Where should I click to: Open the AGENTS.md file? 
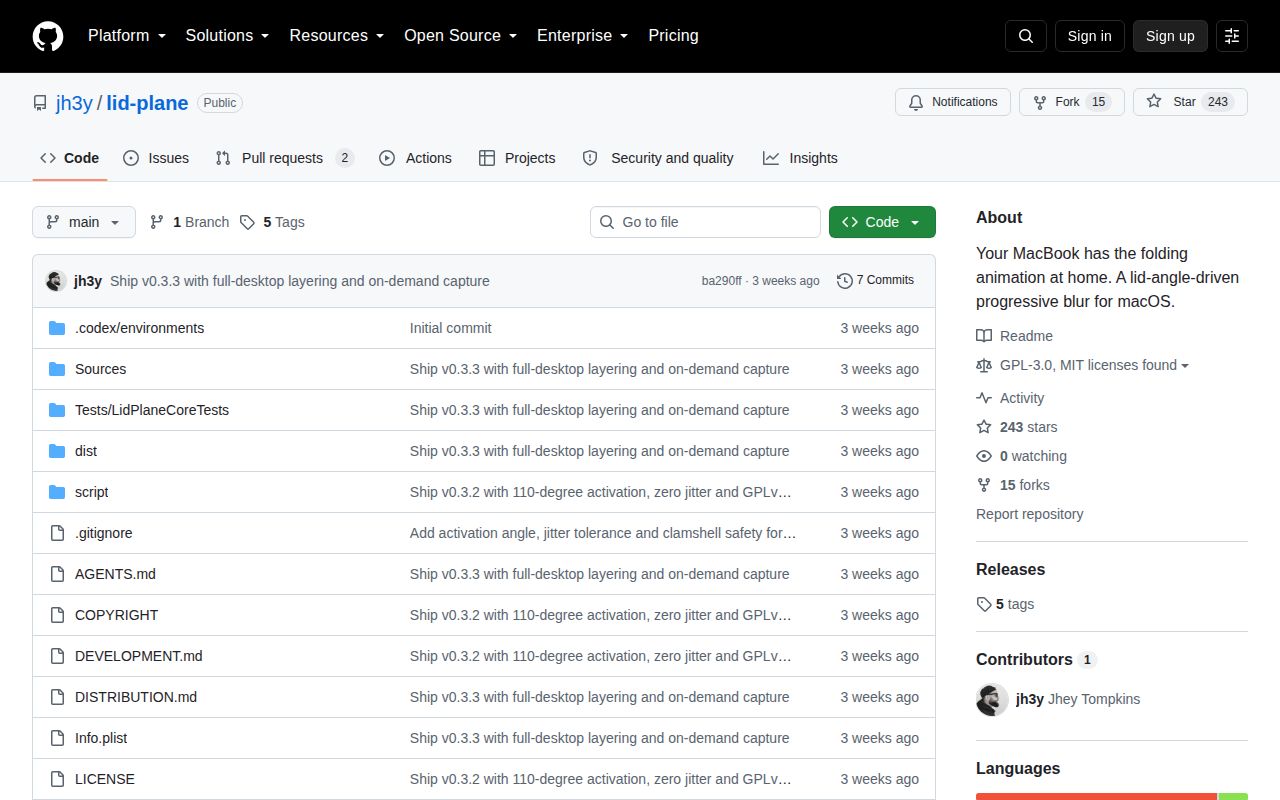coord(115,574)
